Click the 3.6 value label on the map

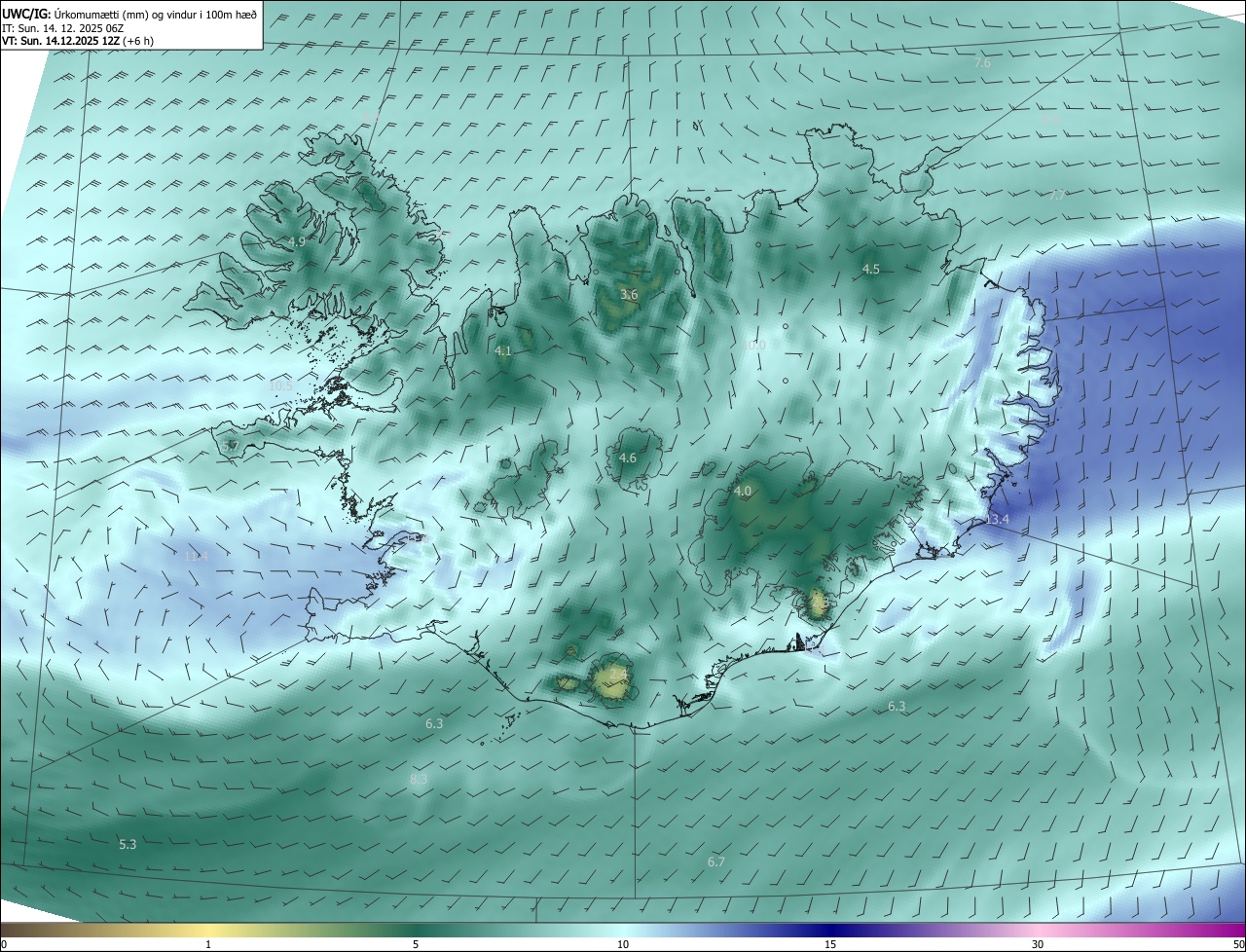point(629,294)
